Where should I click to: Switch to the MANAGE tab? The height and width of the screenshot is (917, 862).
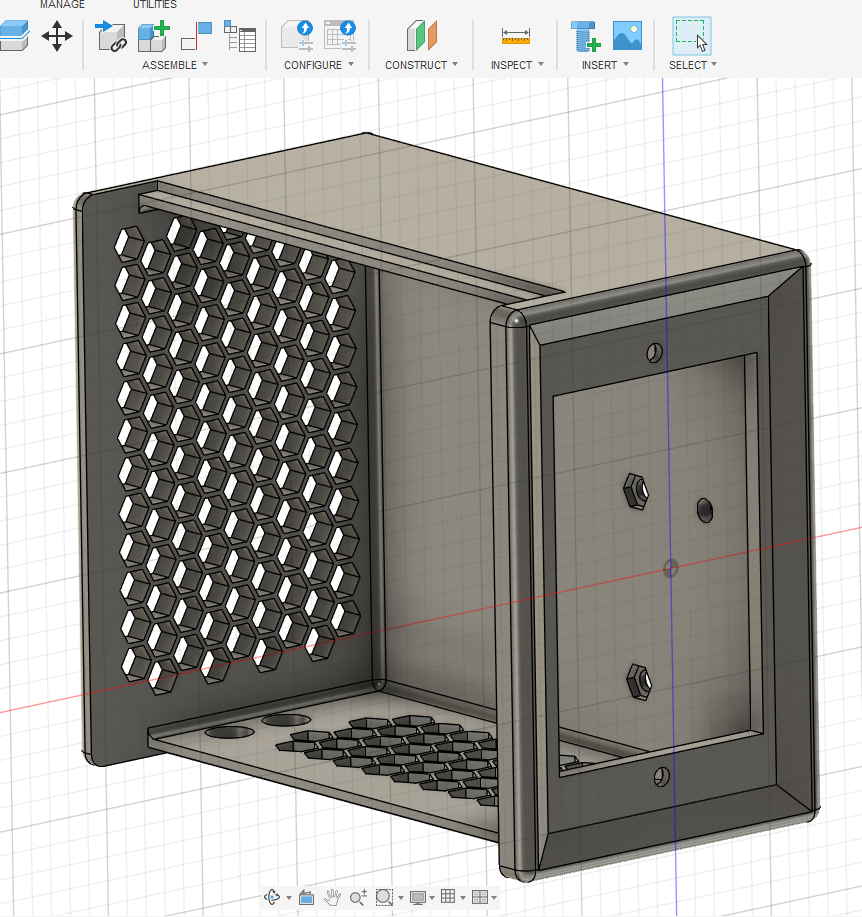click(x=62, y=5)
